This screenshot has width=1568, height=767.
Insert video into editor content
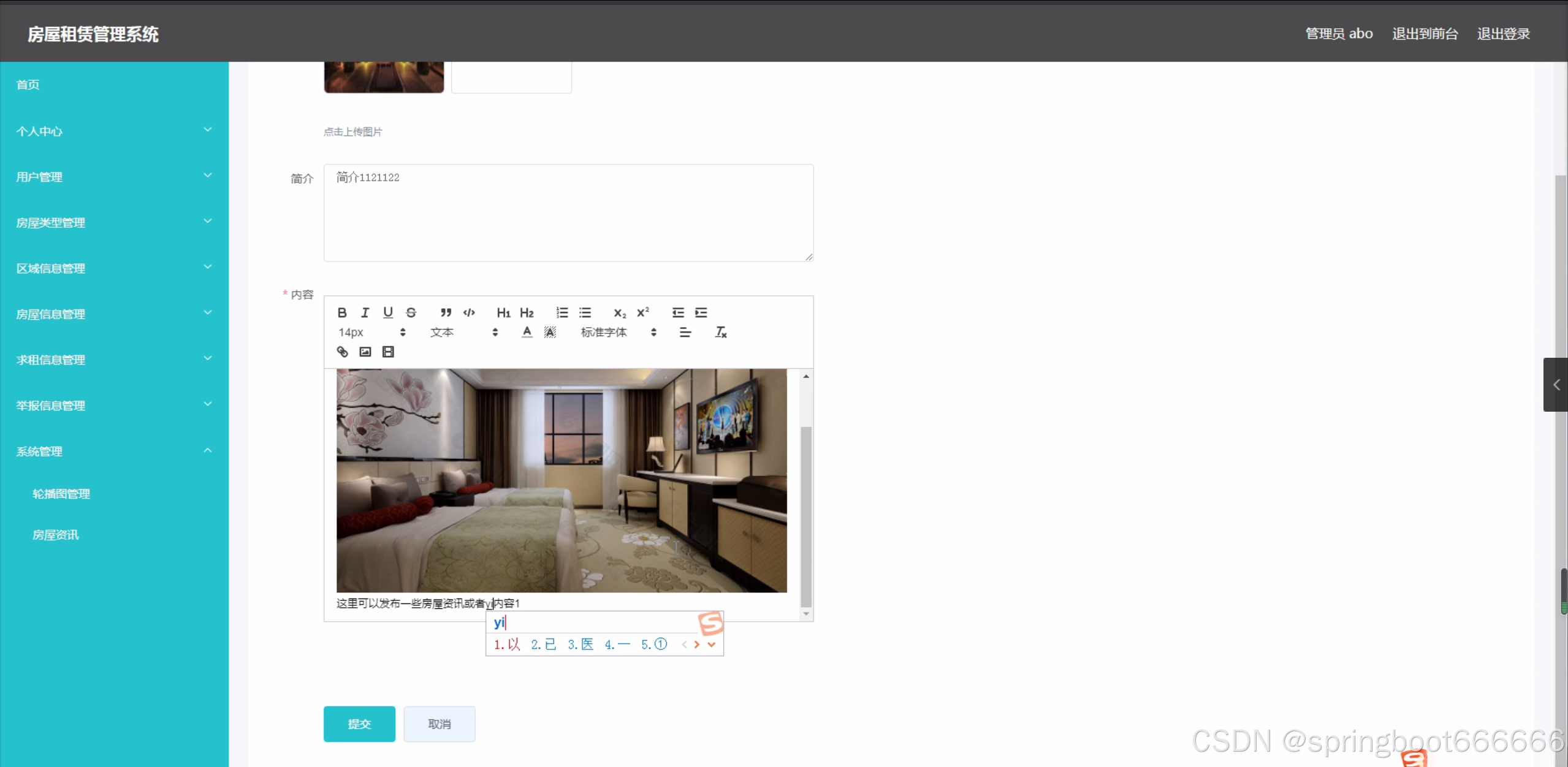pyautogui.click(x=388, y=352)
